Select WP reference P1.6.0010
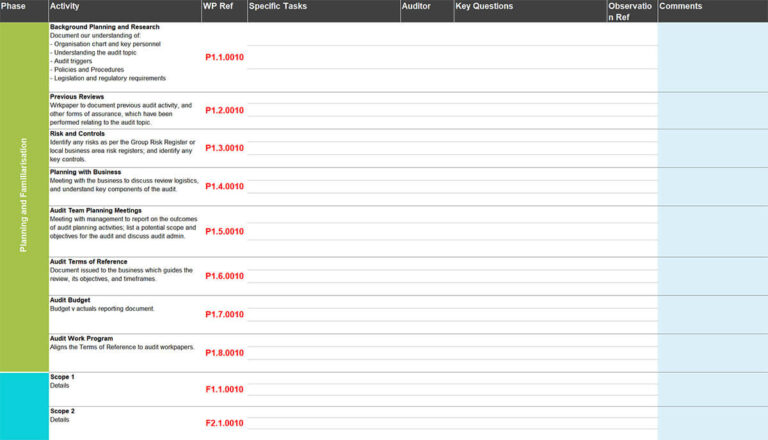 (224, 276)
